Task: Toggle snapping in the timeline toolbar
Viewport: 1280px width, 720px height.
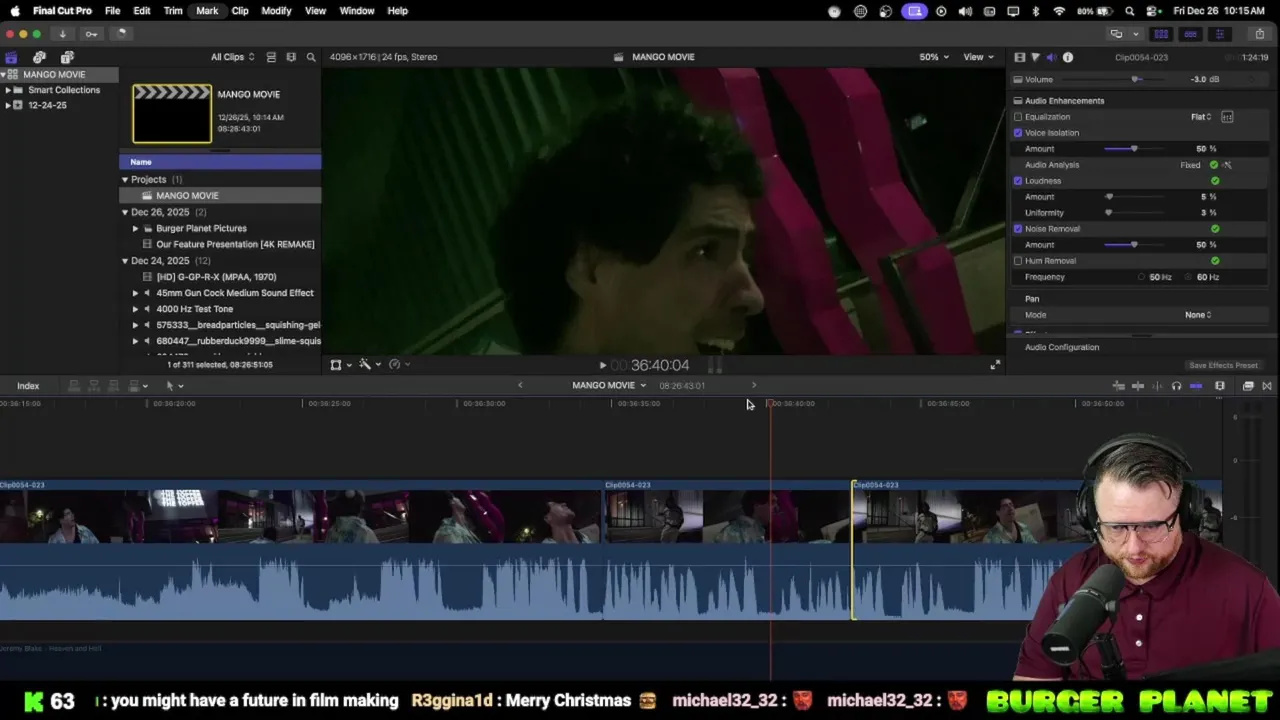Action: 1196,386
